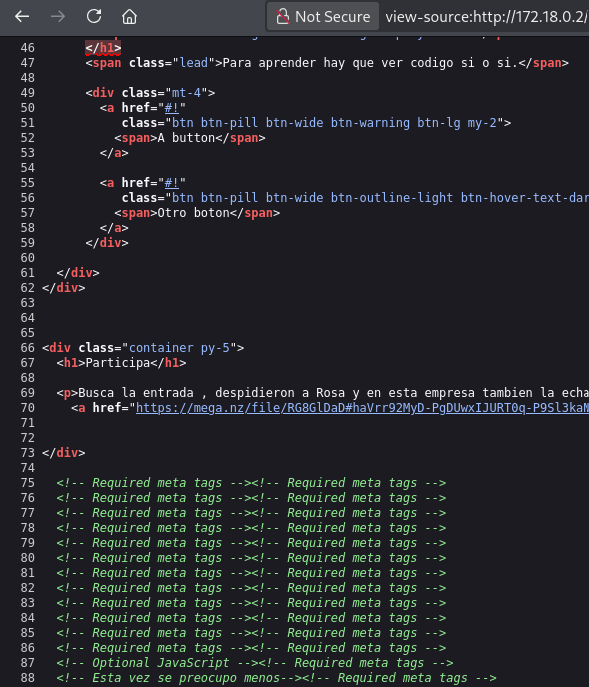Click the 'btn-warning' class name on line 51

pos(370,123)
